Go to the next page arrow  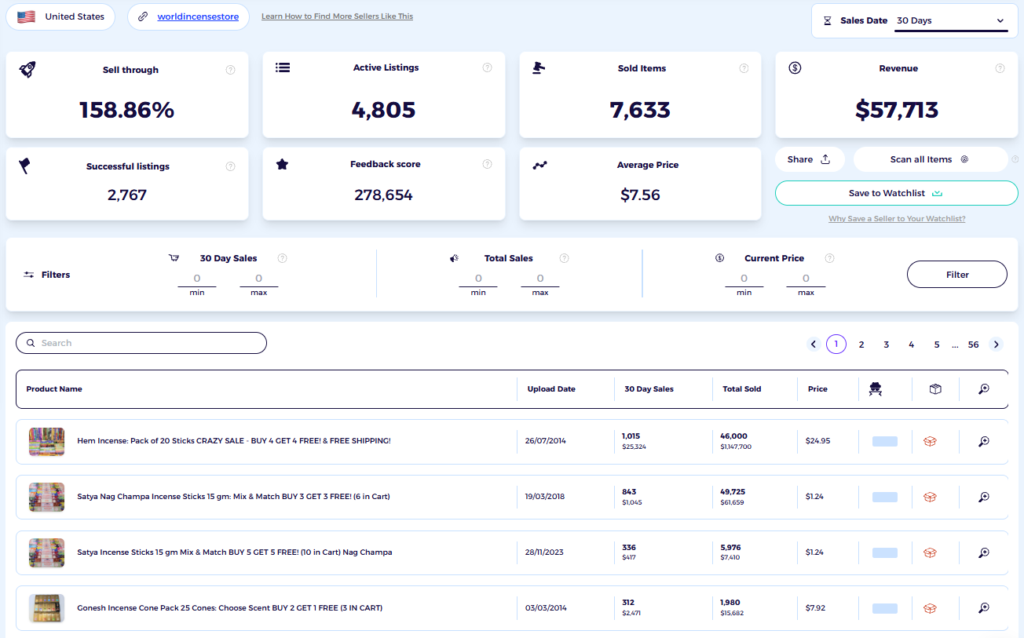click(x=996, y=344)
